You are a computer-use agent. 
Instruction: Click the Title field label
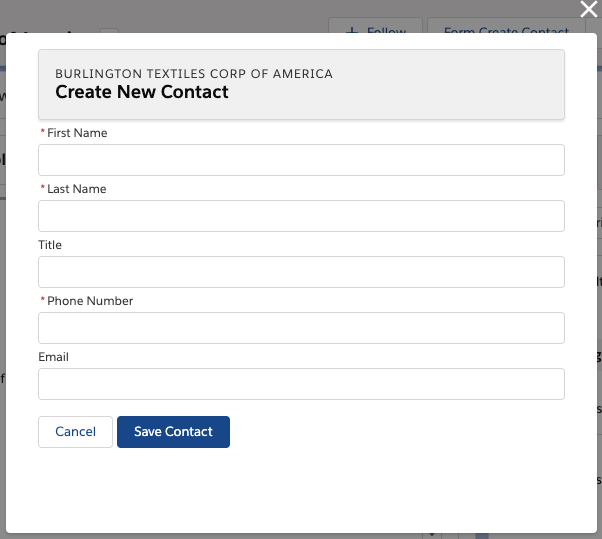50,245
